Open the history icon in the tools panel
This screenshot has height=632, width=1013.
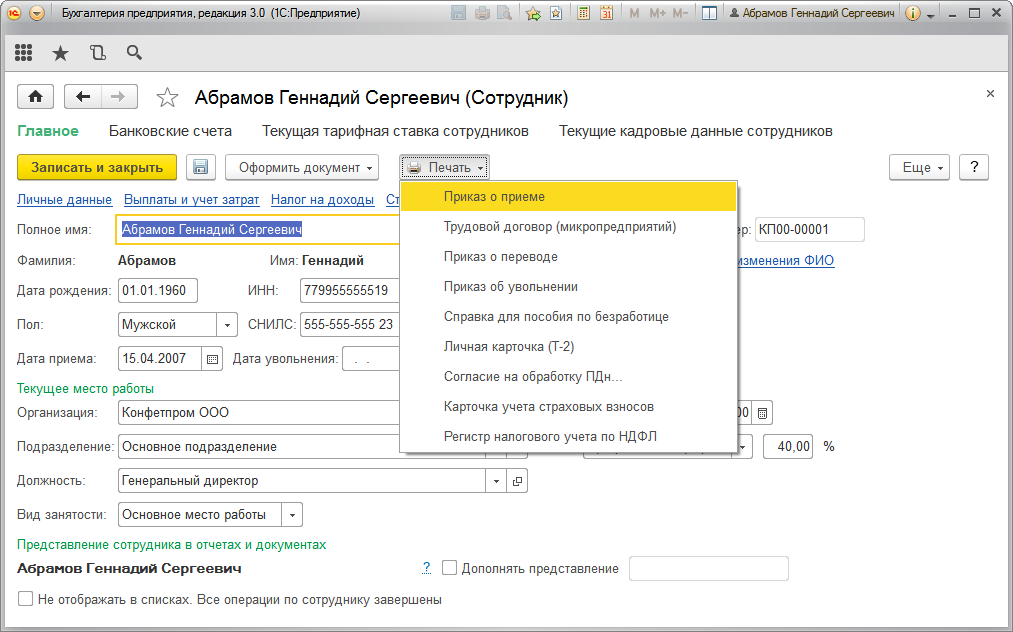pos(98,53)
